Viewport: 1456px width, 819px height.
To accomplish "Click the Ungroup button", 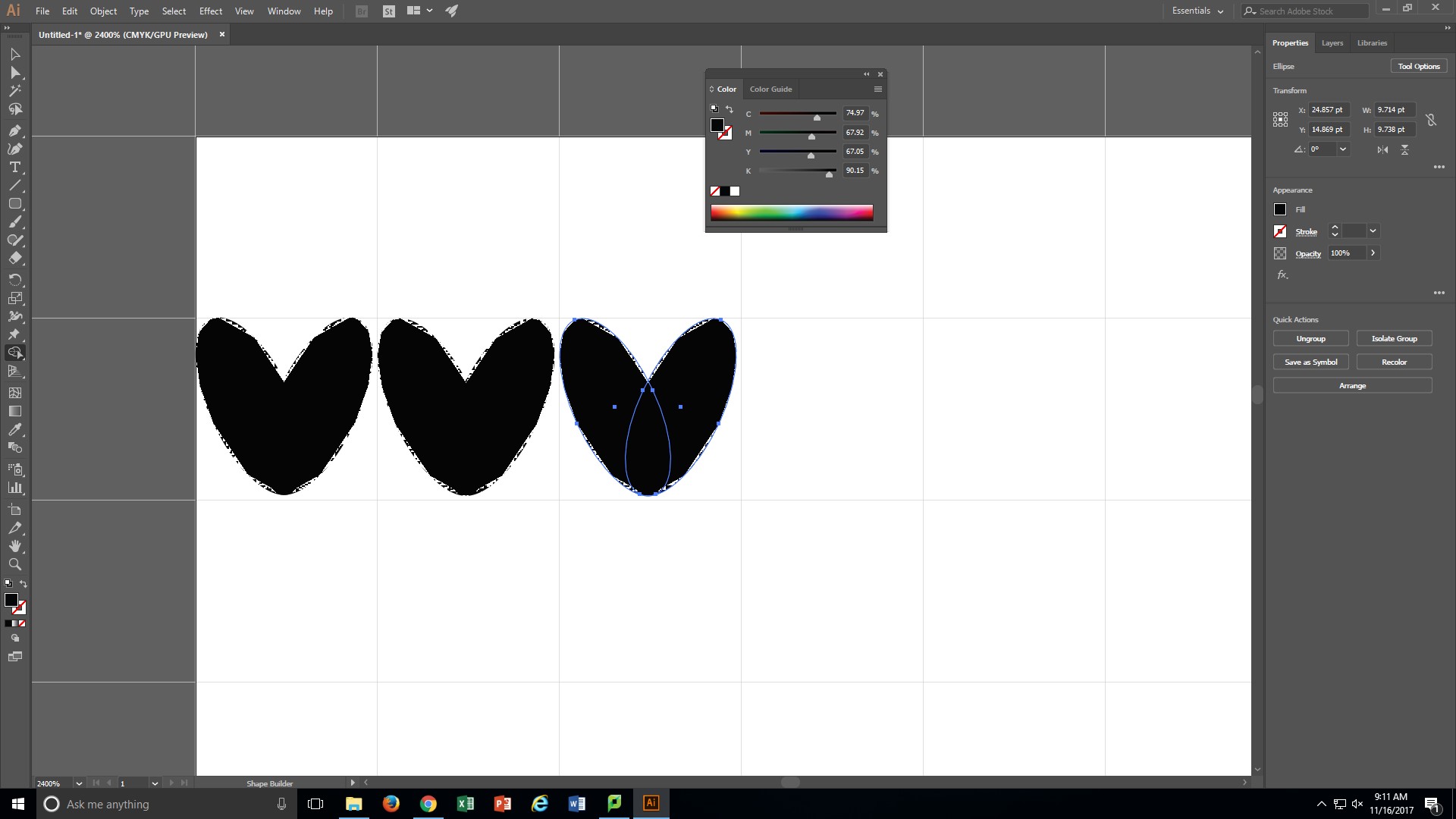I will tap(1310, 339).
